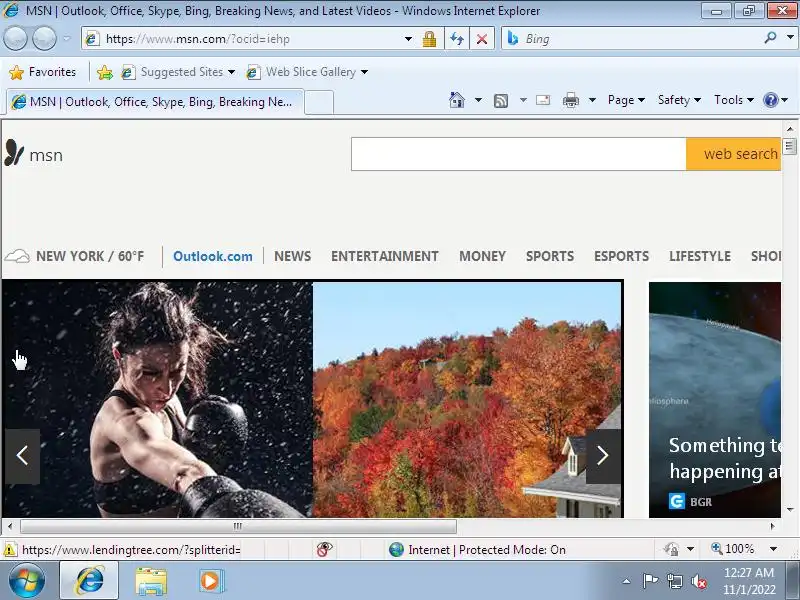Expand the Print options dropdown arrow

[x=592, y=100]
